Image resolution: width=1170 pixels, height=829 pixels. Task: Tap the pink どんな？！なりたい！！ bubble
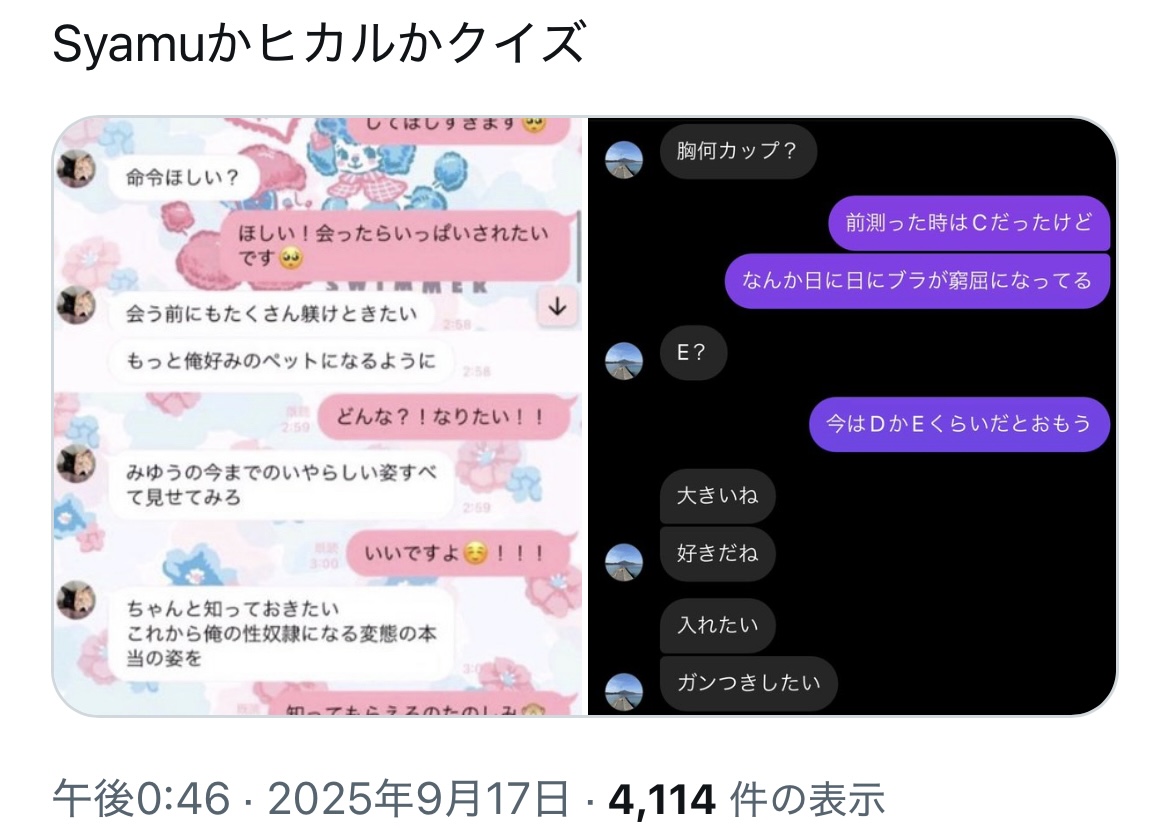pyautogui.click(x=444, y=416)
